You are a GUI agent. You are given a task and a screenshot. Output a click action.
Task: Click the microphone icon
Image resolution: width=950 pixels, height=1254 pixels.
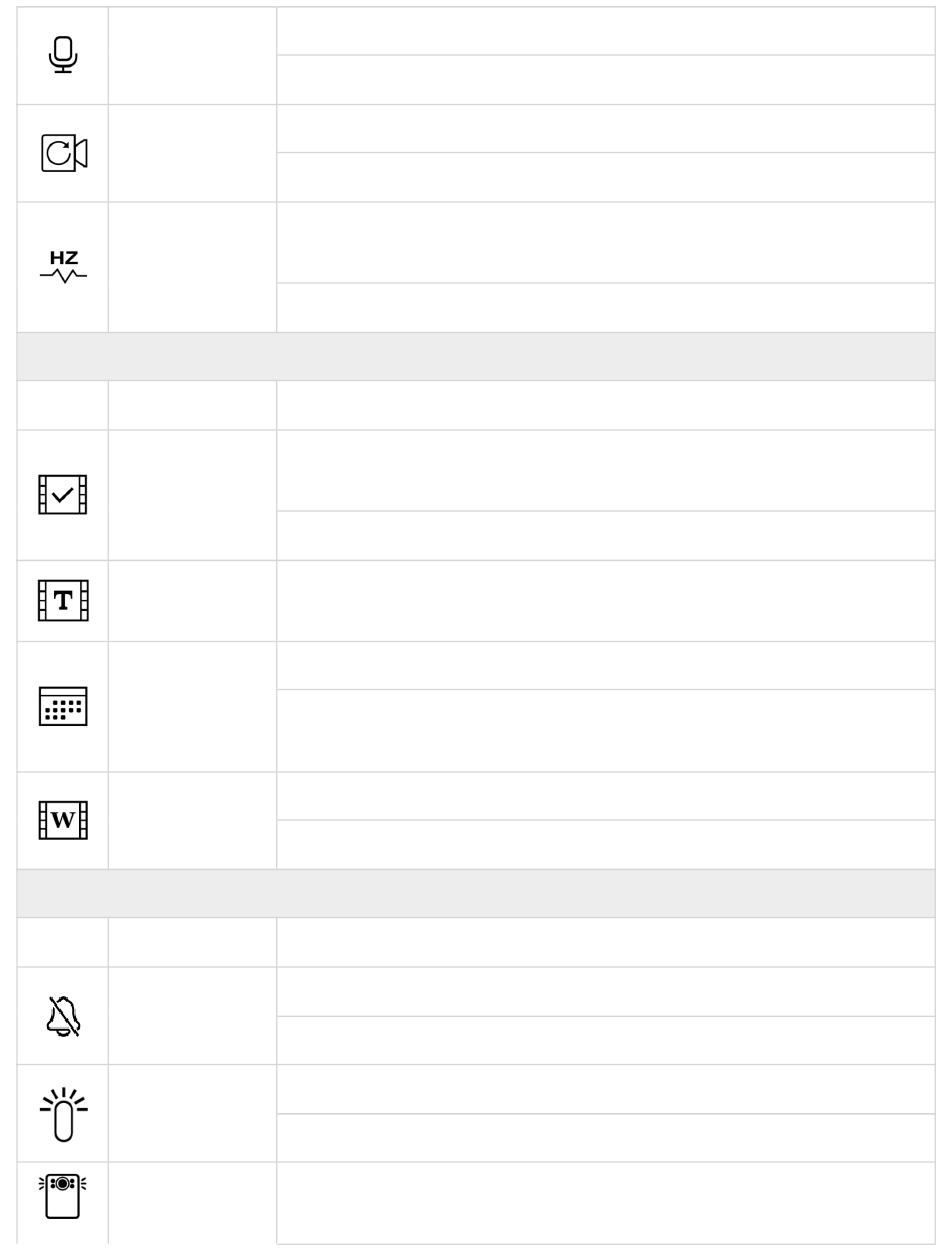click(x=63, y=54)
